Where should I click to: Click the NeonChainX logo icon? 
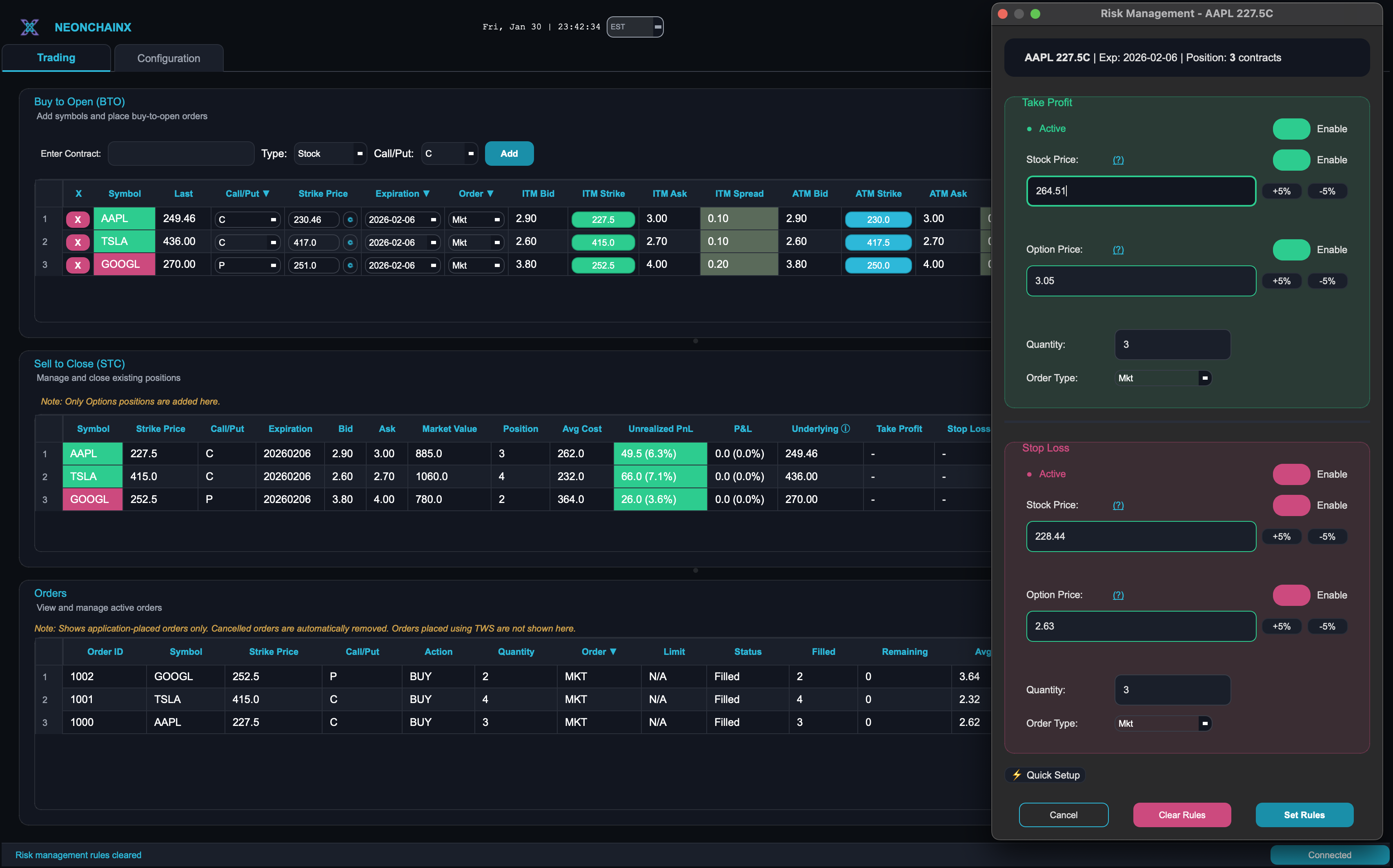click(30, 27)
